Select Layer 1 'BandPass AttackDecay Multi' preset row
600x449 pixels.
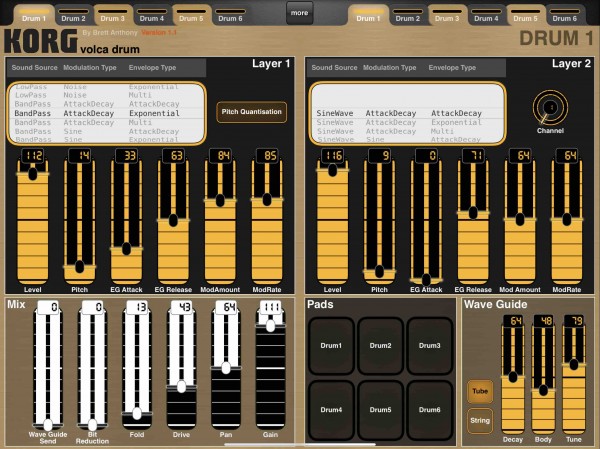tap(107, 122)
